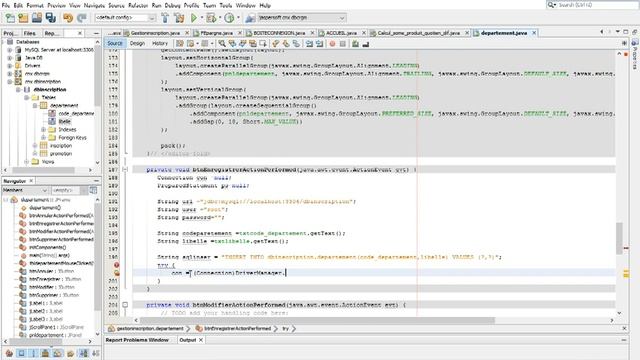The width and height of the screenshot is (640, 360).
Task: Select the promotion table in database tree
Action: (61, 153)
